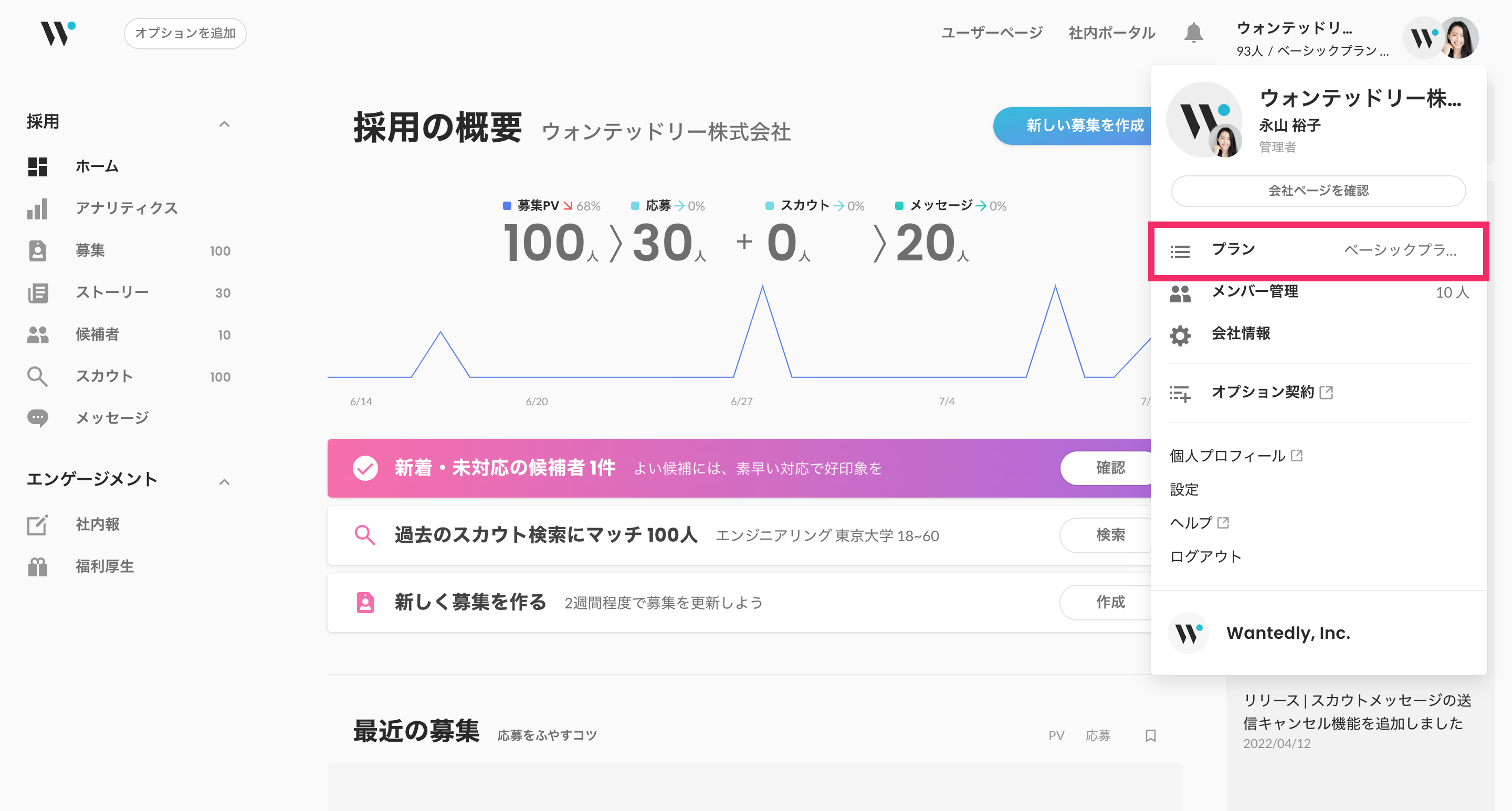Collapse the エンゲージメント sidebar section
Screen dimensions: 1512x811
[x=224, y=482]
